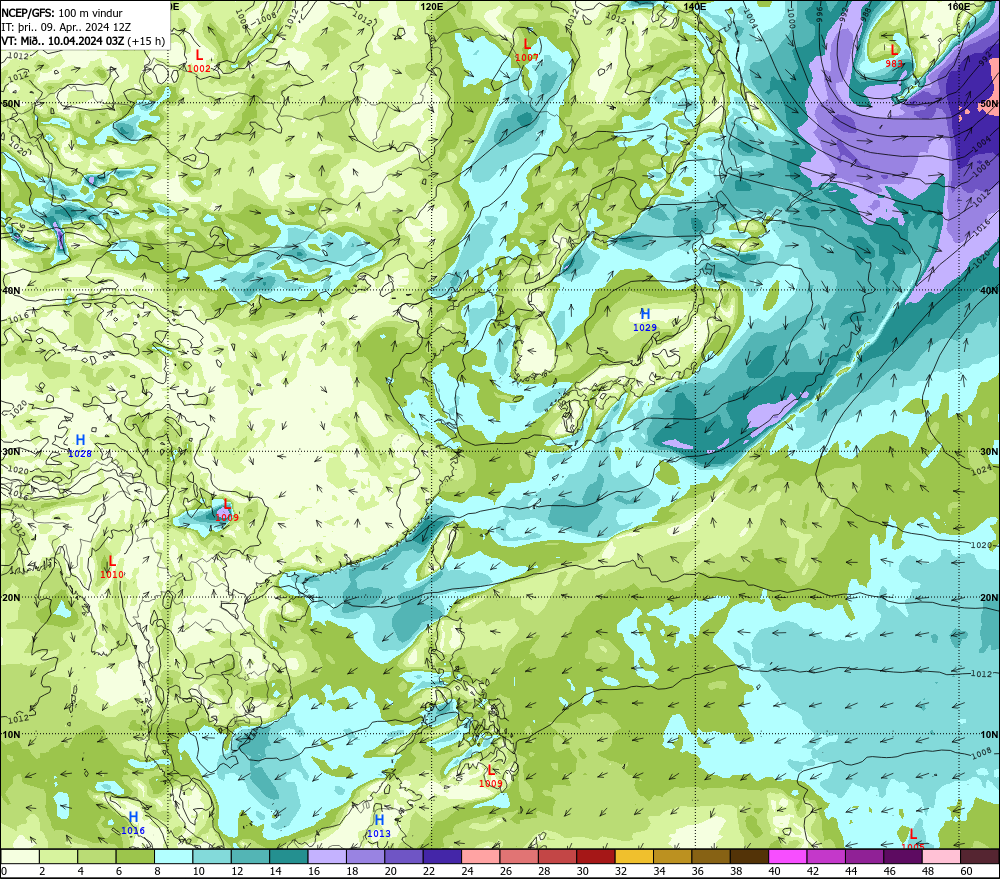Click the olive green 6–8 legend swatch
Image resolution: width=1000 pixels, height=879 pixels.
pos(135,857)
